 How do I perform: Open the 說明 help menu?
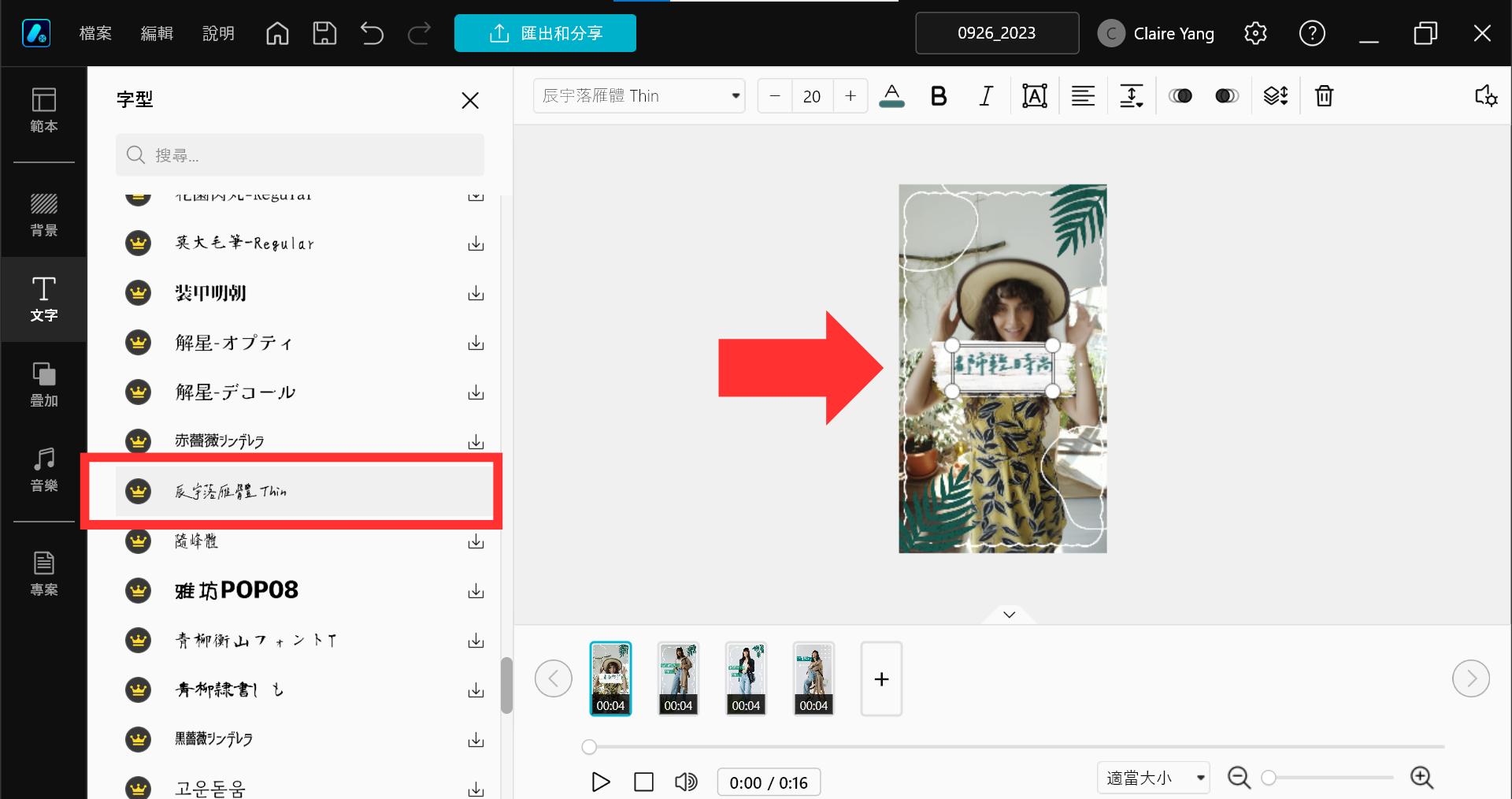(x=218, y=33)
